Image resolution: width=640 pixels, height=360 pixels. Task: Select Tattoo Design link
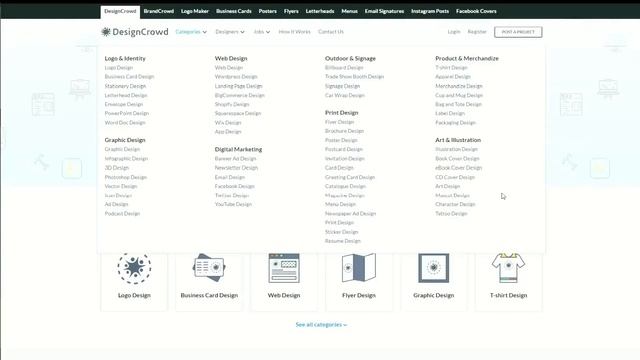tap(451, 213)
